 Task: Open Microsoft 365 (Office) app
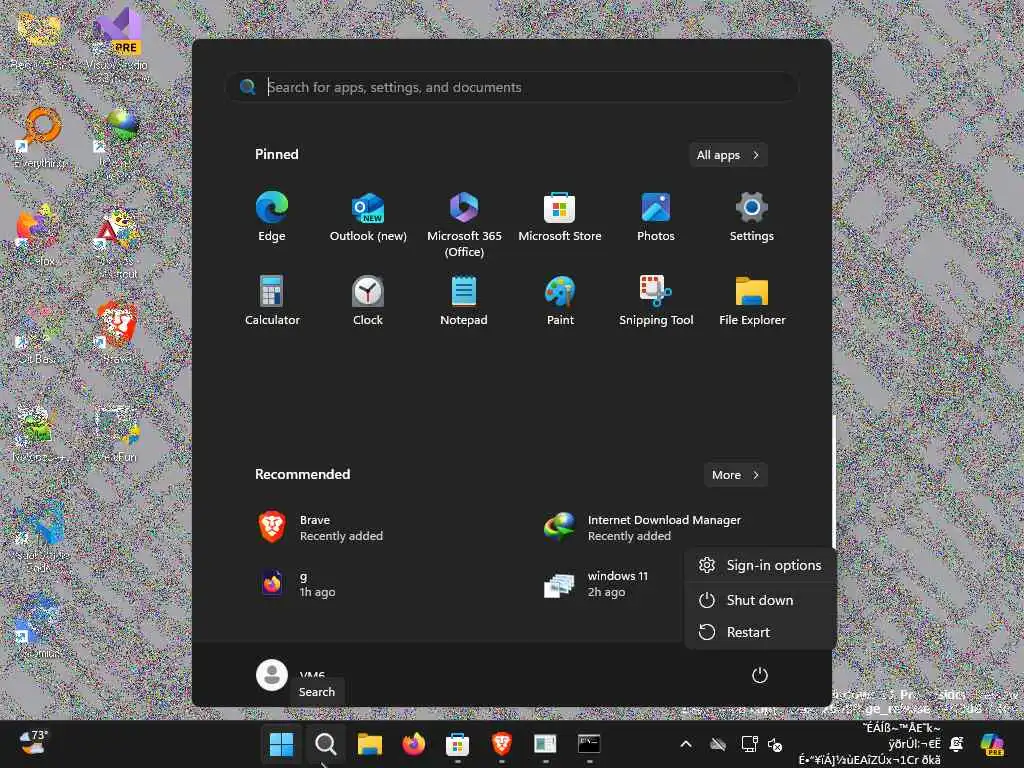(464, 225)
